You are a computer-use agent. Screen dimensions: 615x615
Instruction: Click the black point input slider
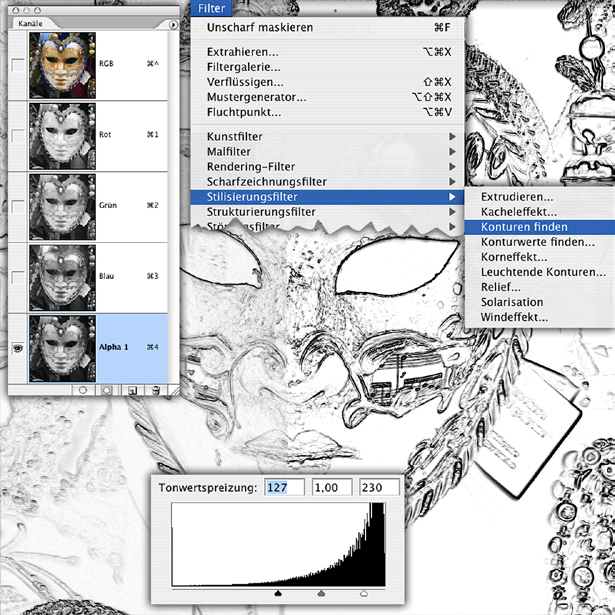(x=278, y=593)
